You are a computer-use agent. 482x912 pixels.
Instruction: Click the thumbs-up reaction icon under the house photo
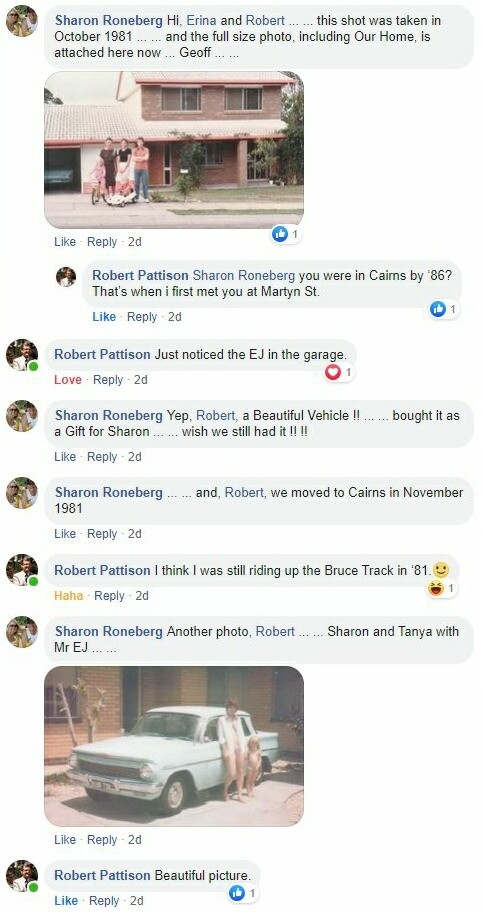280,234
